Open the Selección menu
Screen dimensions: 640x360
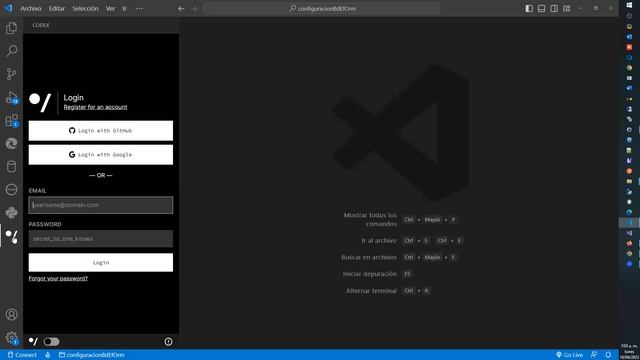tap(85, 9)
